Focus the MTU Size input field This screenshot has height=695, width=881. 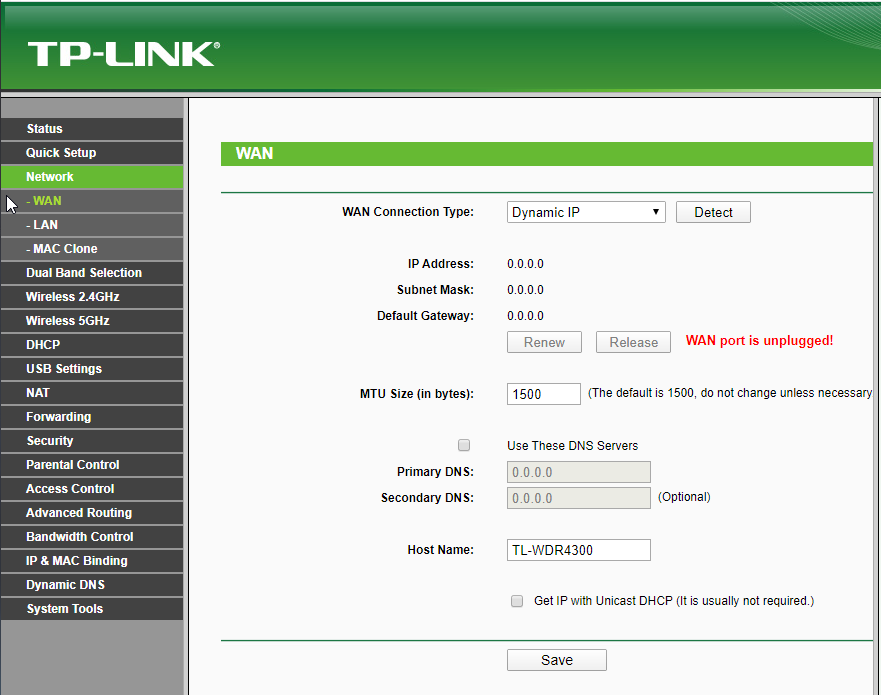tap(543, 394)
